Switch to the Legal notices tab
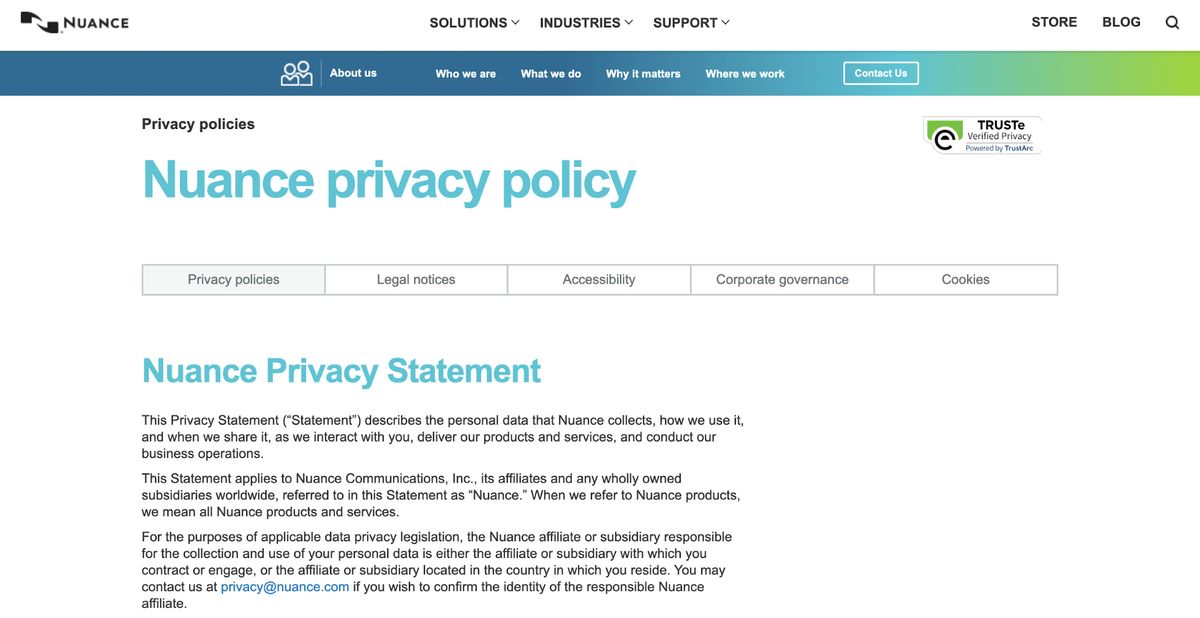Viewport: 1200px width, 618px height. click(x=416, y=280)
